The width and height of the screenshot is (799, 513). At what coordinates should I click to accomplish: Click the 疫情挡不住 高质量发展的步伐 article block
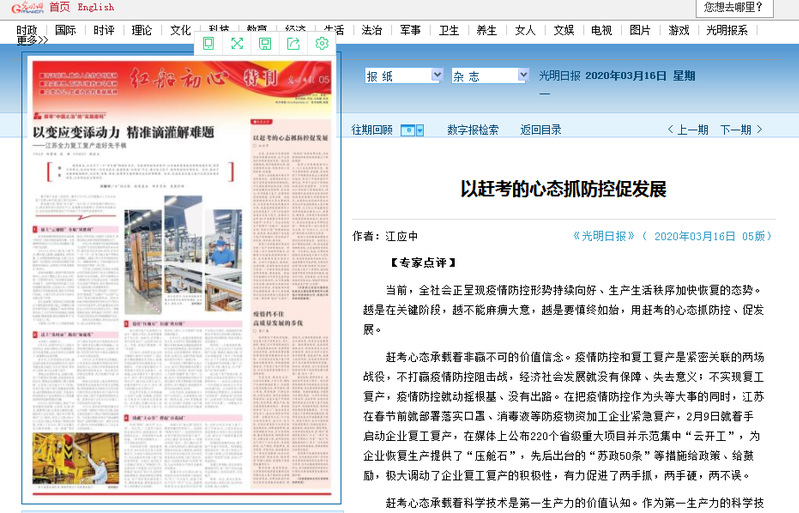coord(290,397)
